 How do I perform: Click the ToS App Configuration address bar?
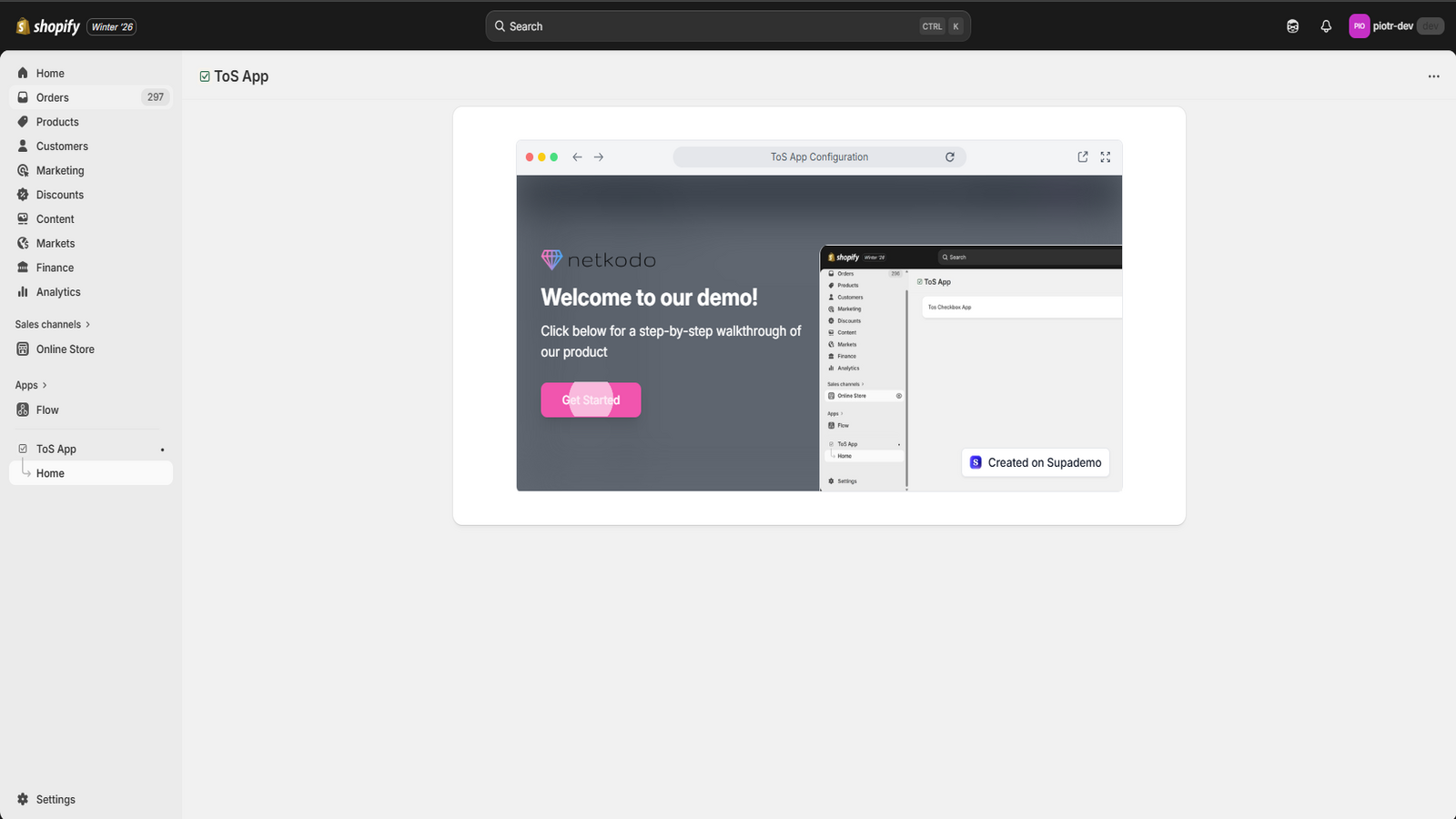pyautogui.click(x=819, y=157)
